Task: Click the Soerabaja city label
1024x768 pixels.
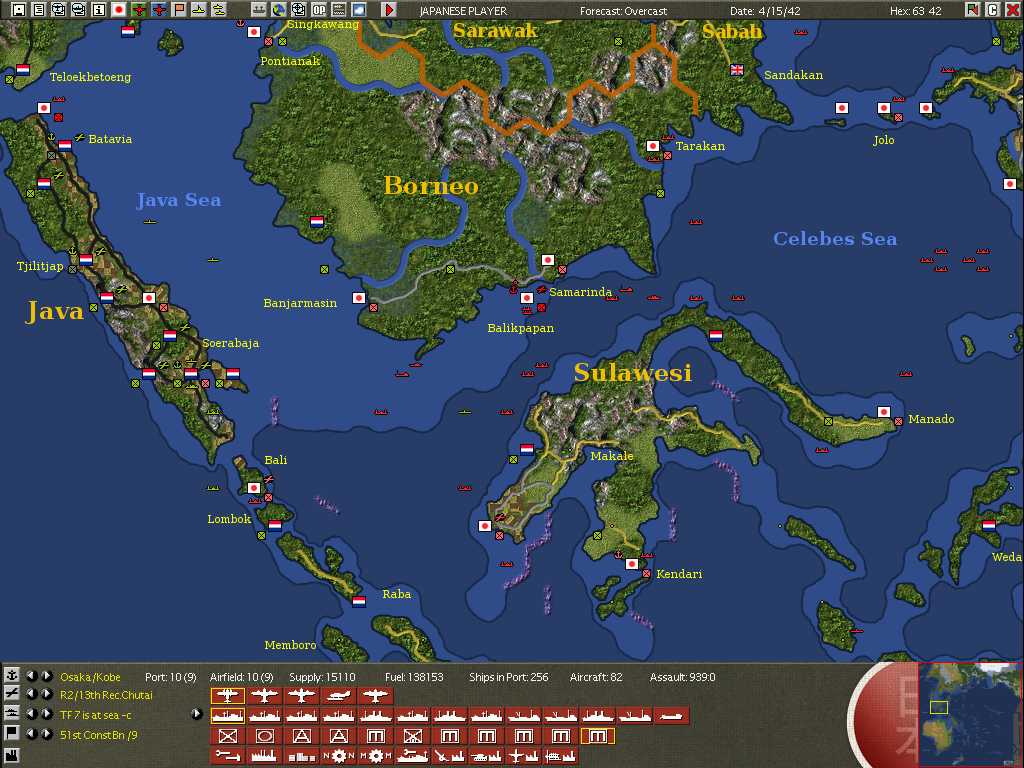Action: [x=231, y=343]
